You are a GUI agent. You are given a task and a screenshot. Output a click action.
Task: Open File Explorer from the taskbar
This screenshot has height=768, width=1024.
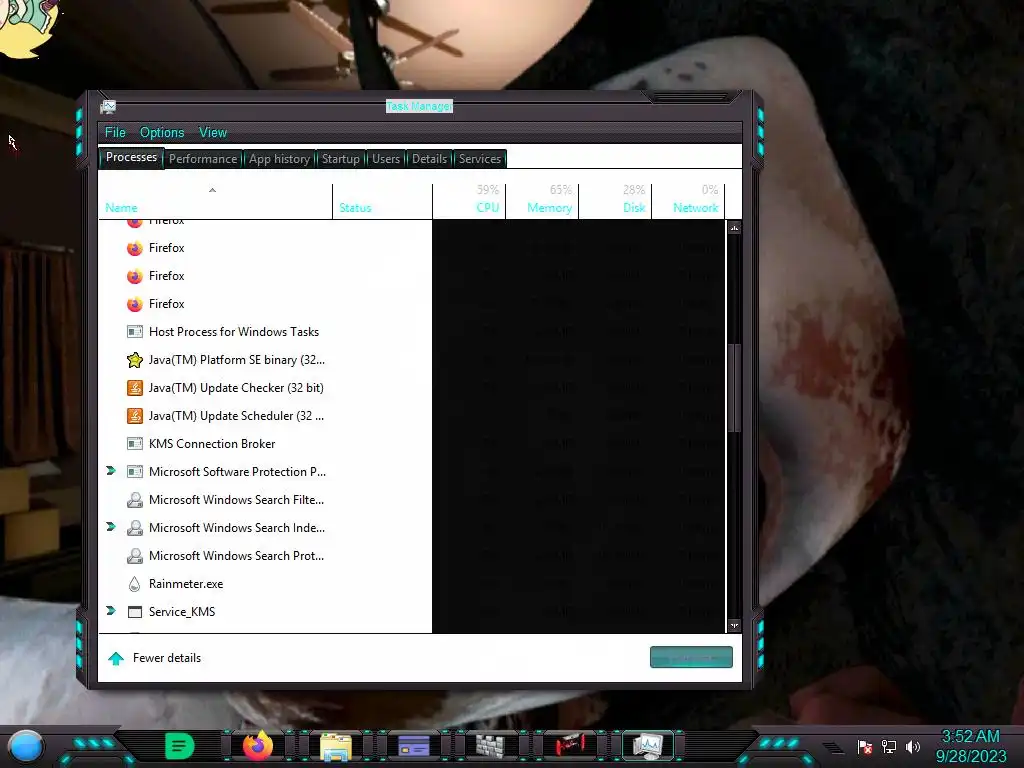coord(336,746)
